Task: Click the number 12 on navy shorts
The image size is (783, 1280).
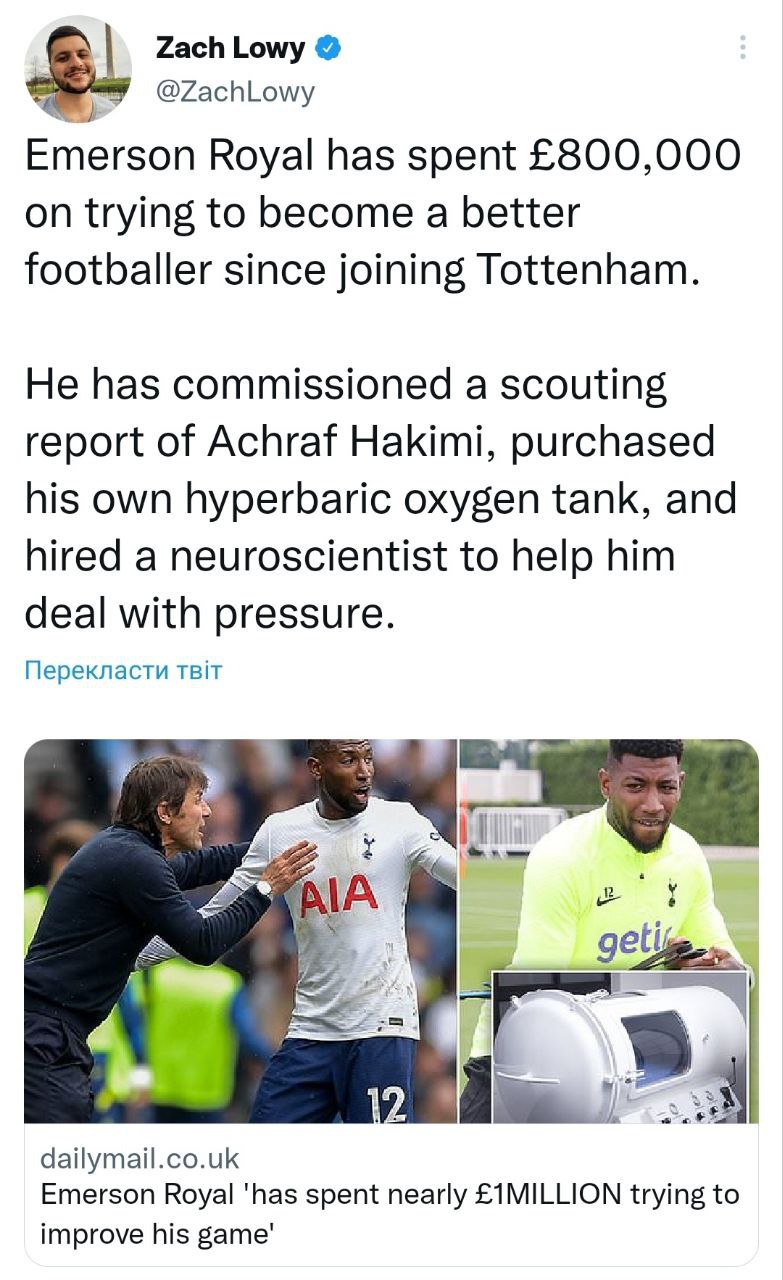Action: tap(386, 1103)
